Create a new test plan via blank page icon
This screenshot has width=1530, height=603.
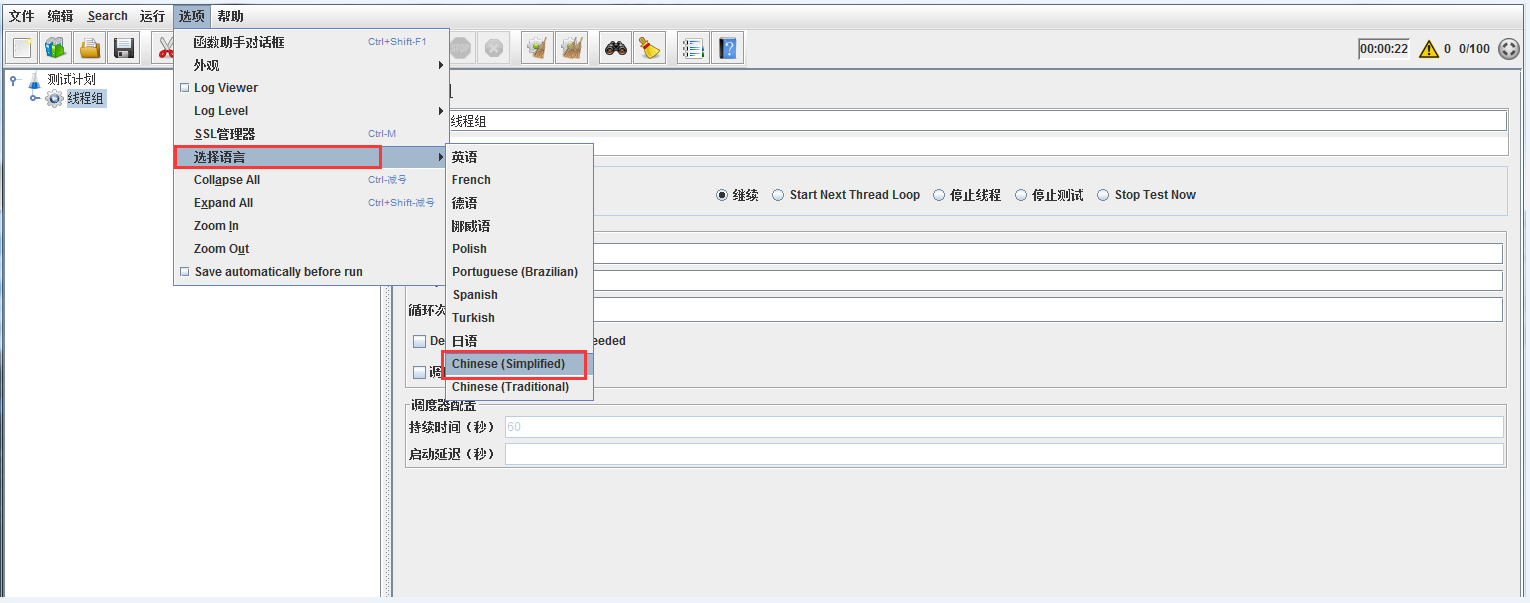tap(21, 47)
